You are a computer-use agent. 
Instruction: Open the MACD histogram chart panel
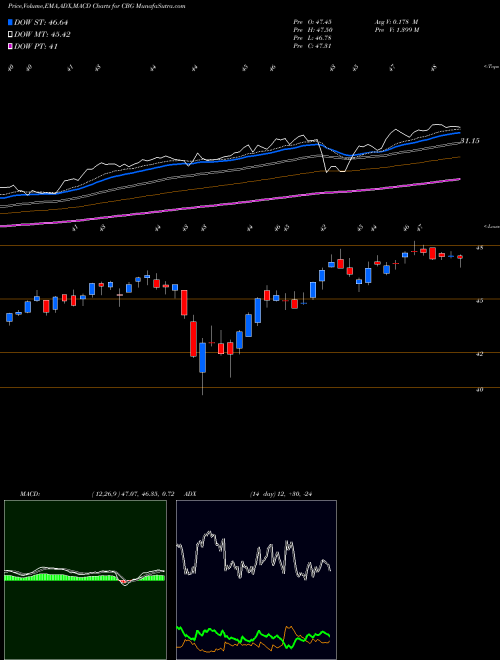(x=85, y=580)
